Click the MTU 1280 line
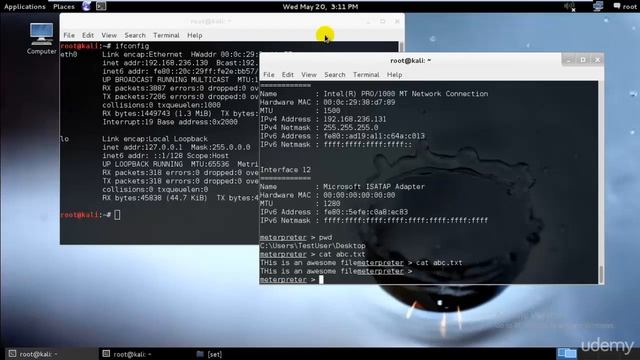 300,204
